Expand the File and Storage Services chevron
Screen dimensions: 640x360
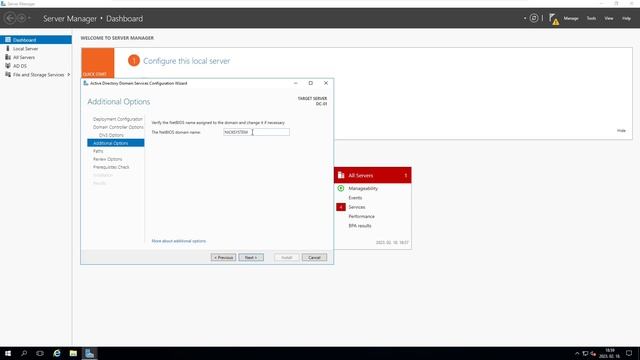coord(69,75)
